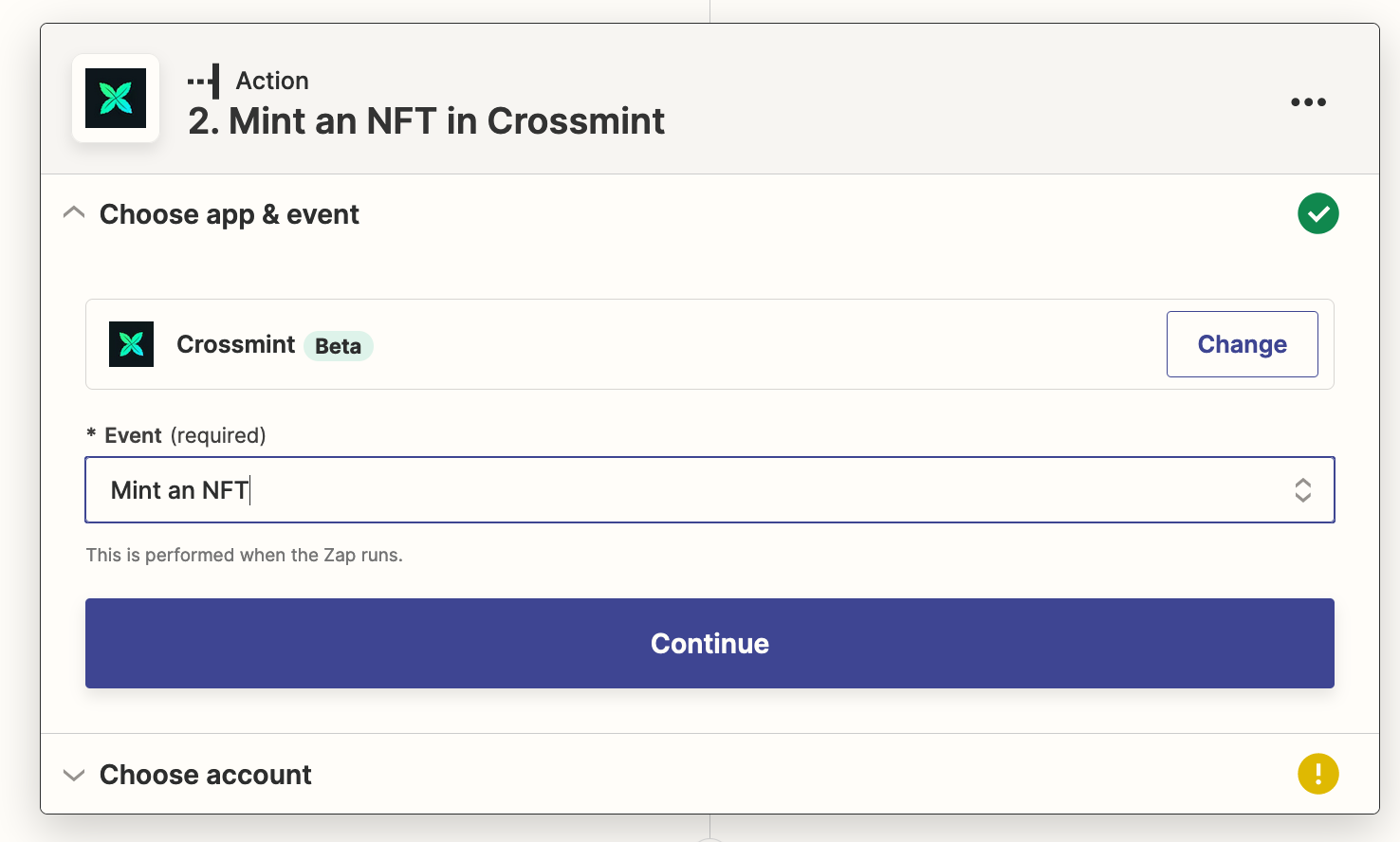Click the helper text about Zap runs

pos(244,555)
